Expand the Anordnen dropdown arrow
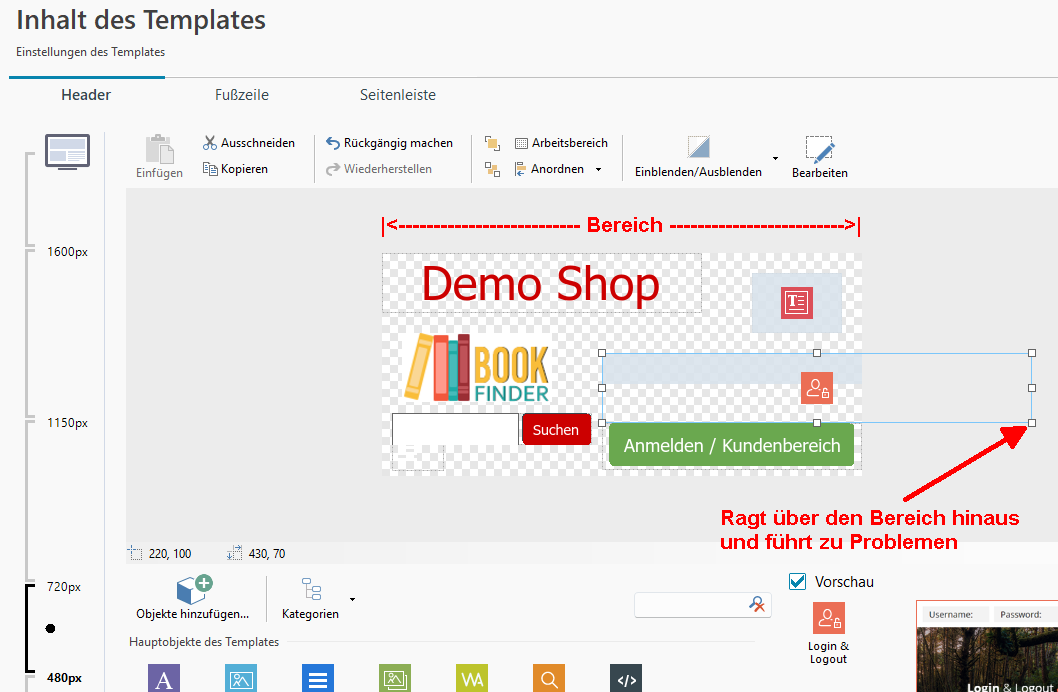 [599, 170]
